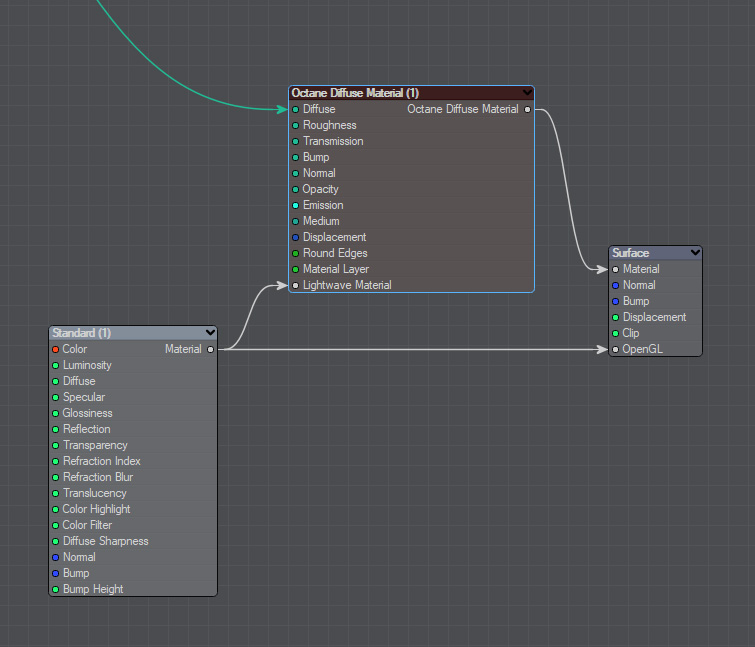Click the 'Emission' label text
Screen dimensions: 755x647
pos(323,206)
